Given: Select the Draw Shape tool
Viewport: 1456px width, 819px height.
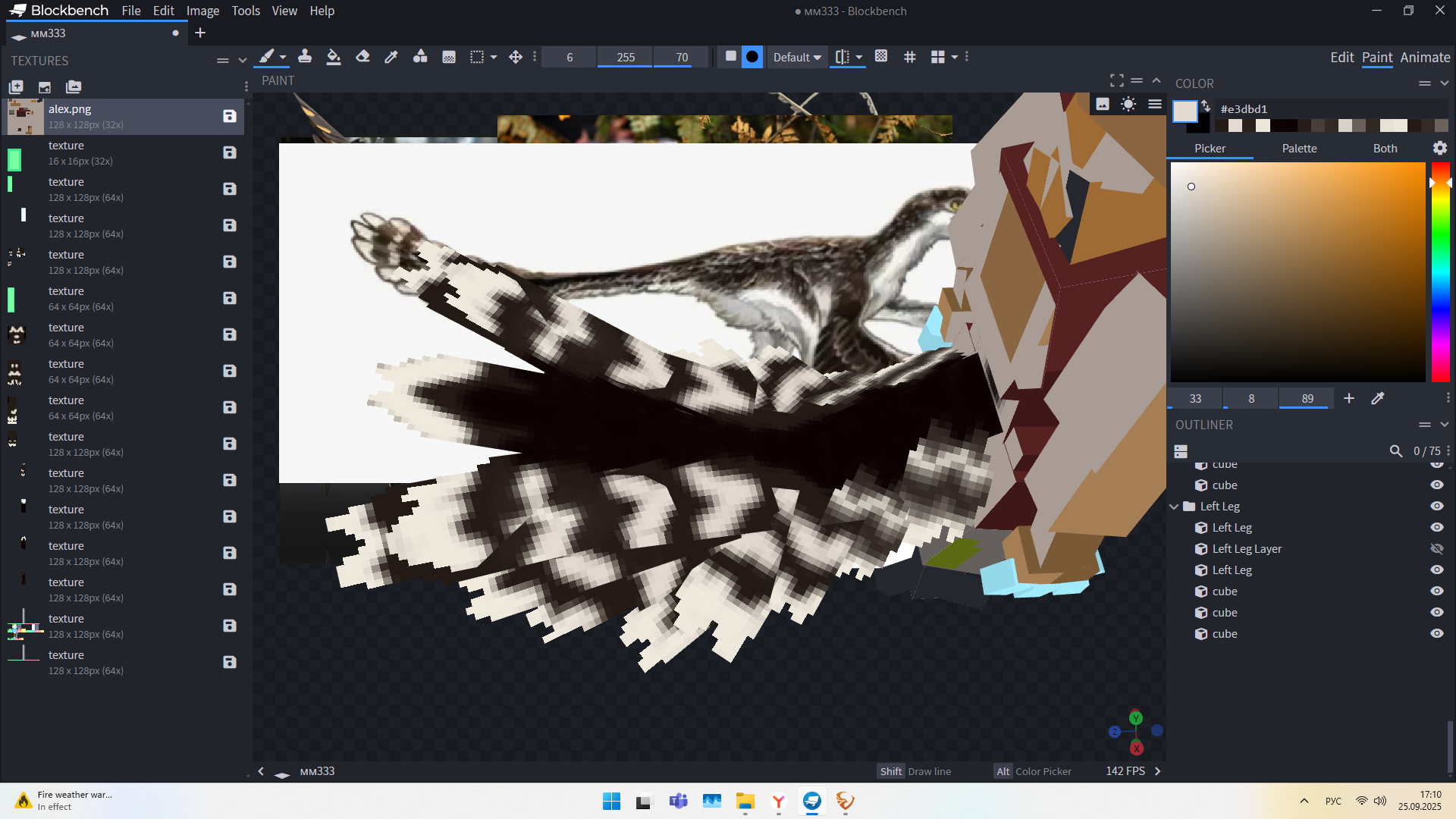Looking at the screenshot, I should click(420, 57).
